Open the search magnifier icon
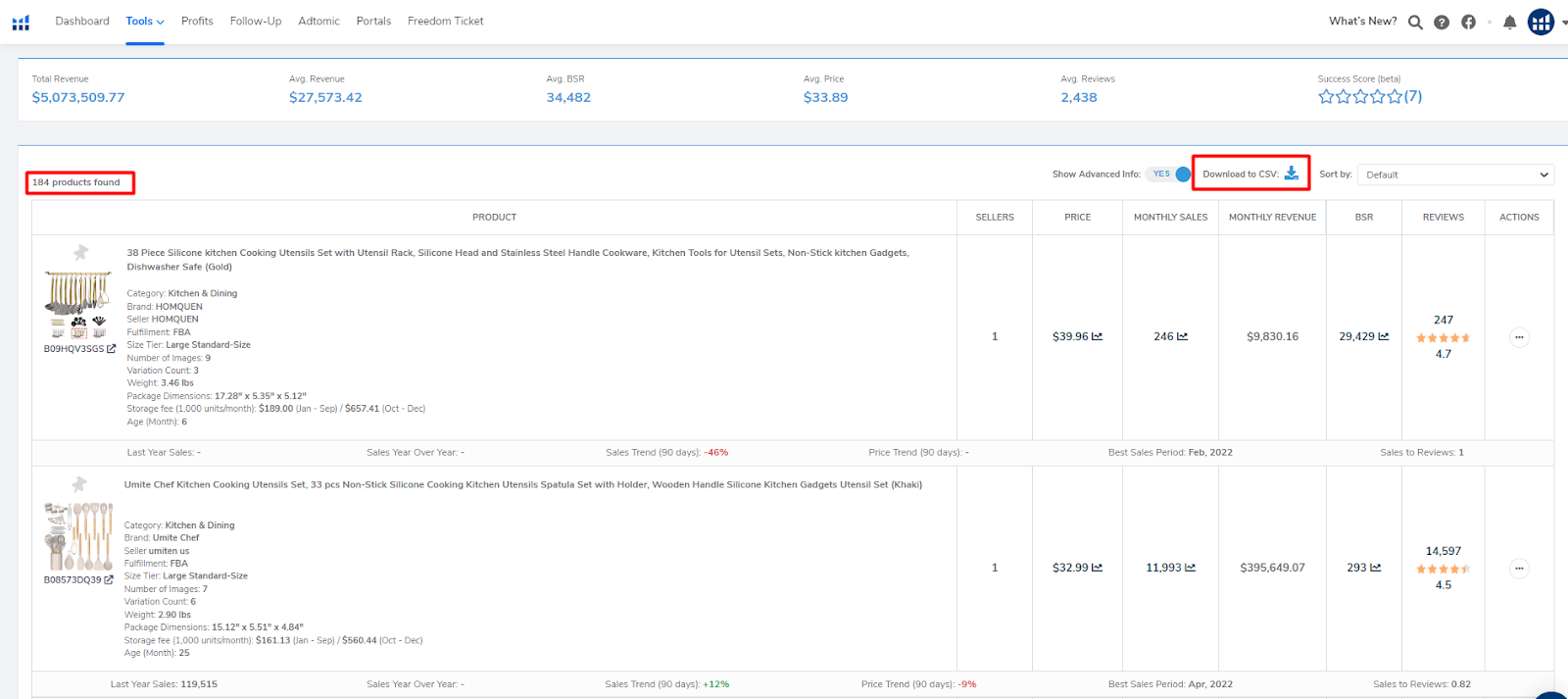 1415,23
